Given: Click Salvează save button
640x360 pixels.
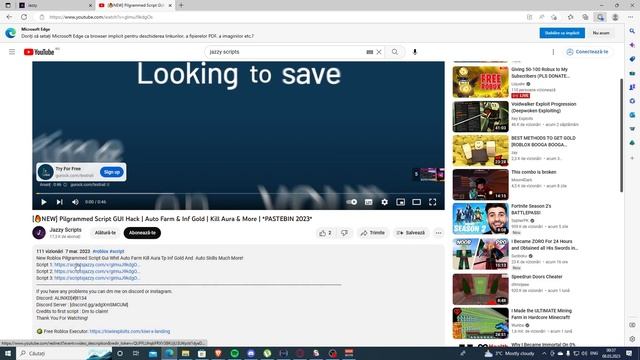Looking at the screenshot, I should coord(411,233).
